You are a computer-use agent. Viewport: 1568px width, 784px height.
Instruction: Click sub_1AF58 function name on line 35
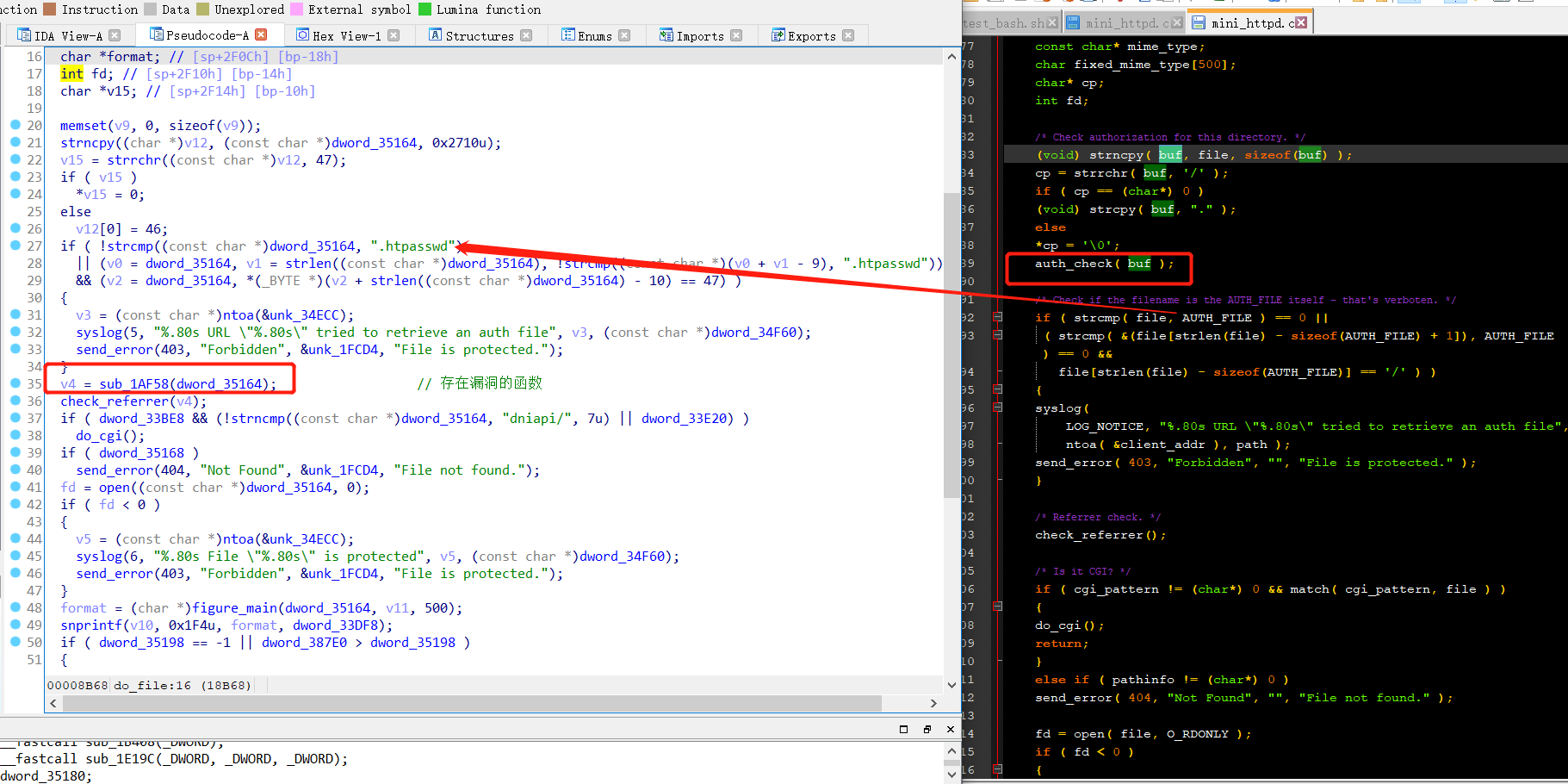point(136,384)
